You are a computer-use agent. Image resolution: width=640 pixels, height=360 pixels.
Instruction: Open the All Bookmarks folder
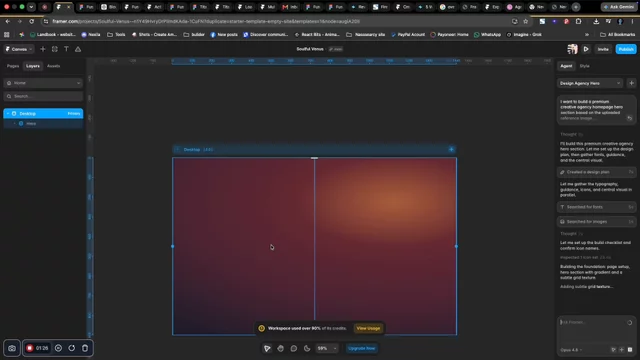(x=618, y=35)
